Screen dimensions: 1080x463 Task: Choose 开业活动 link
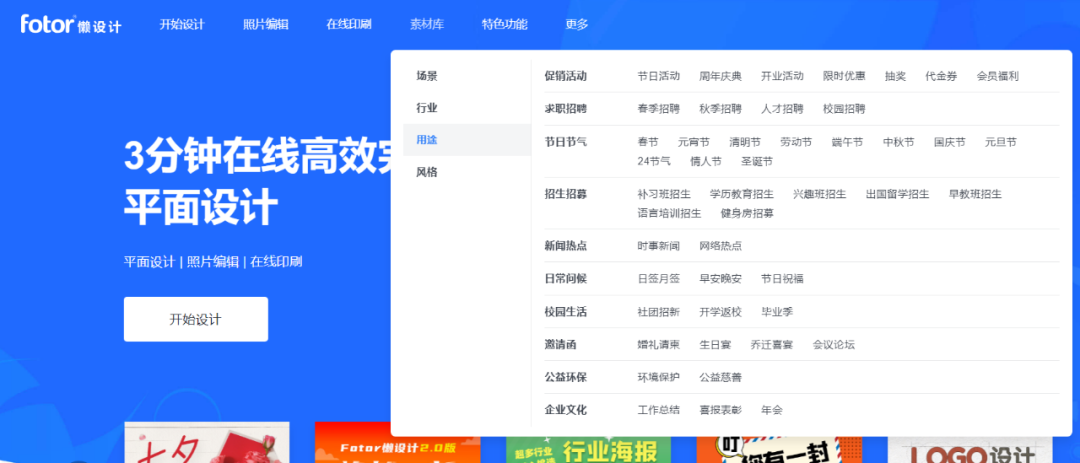pyautogui.click(x=782, y=76)
